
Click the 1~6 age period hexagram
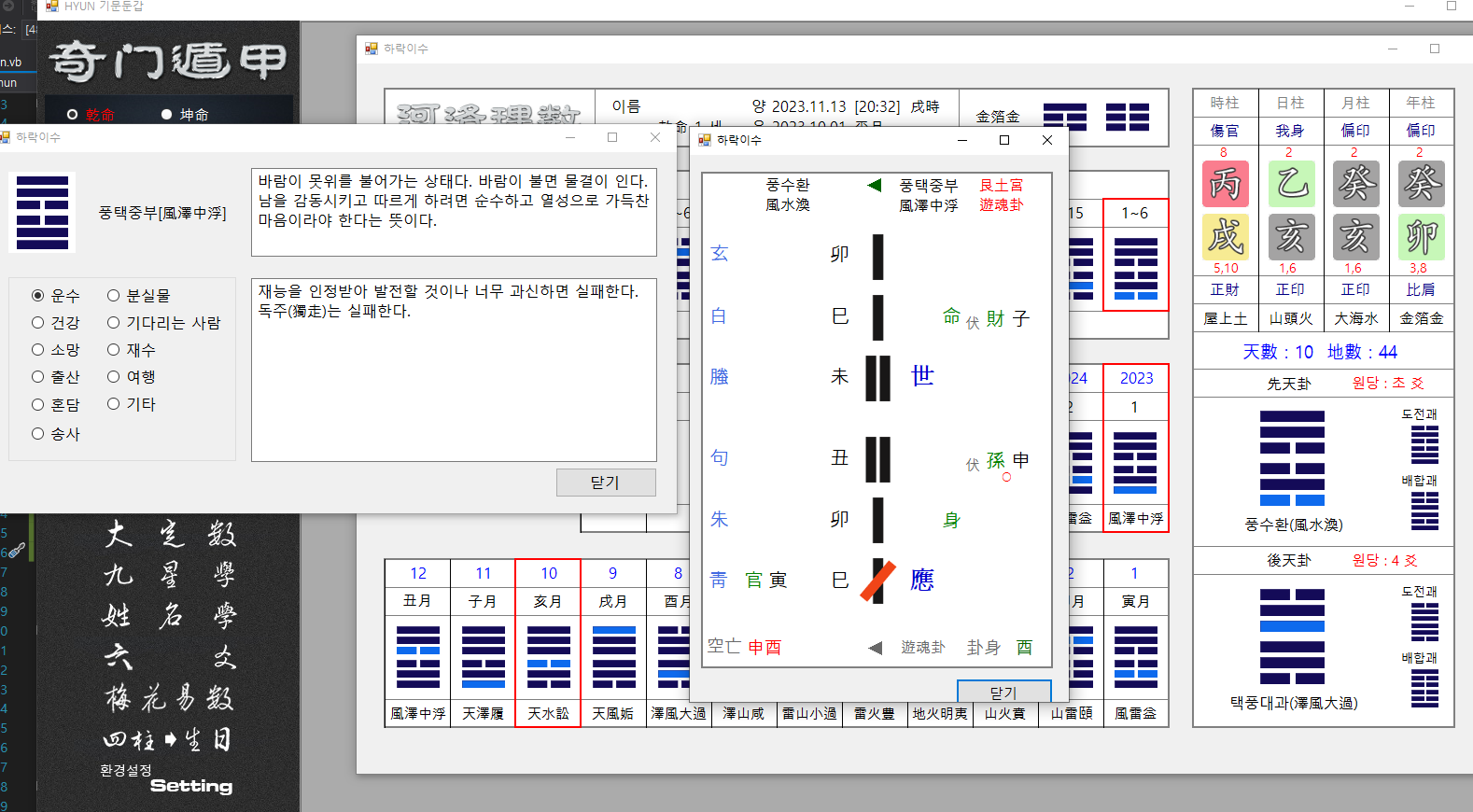click(x=1136, y=269)
